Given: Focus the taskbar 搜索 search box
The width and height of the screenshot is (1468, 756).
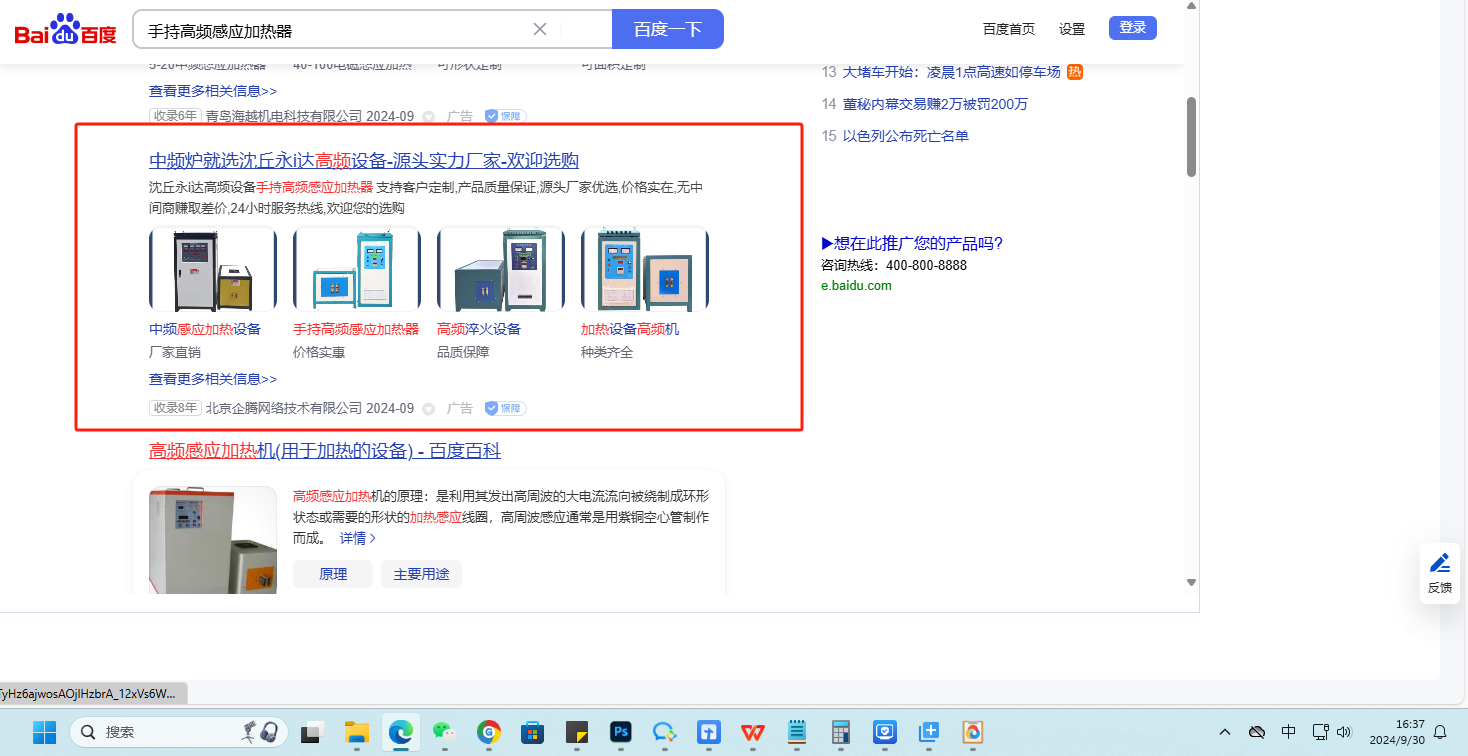Looking at the screenshot, I should (x=178, y=732).
